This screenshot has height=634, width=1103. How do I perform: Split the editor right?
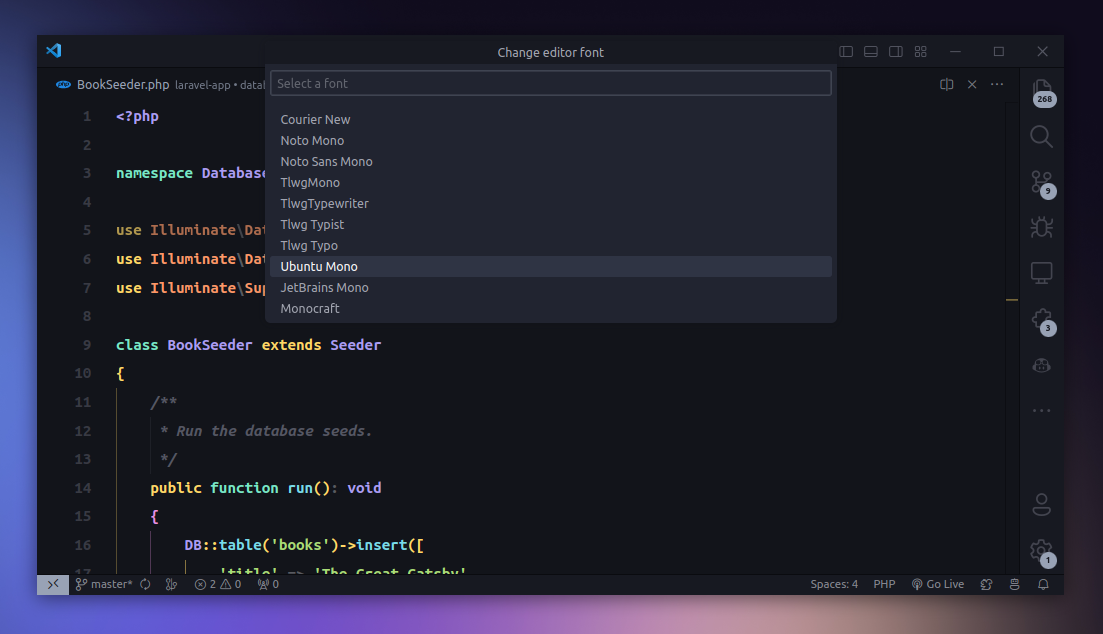click(x=947, y=84)
